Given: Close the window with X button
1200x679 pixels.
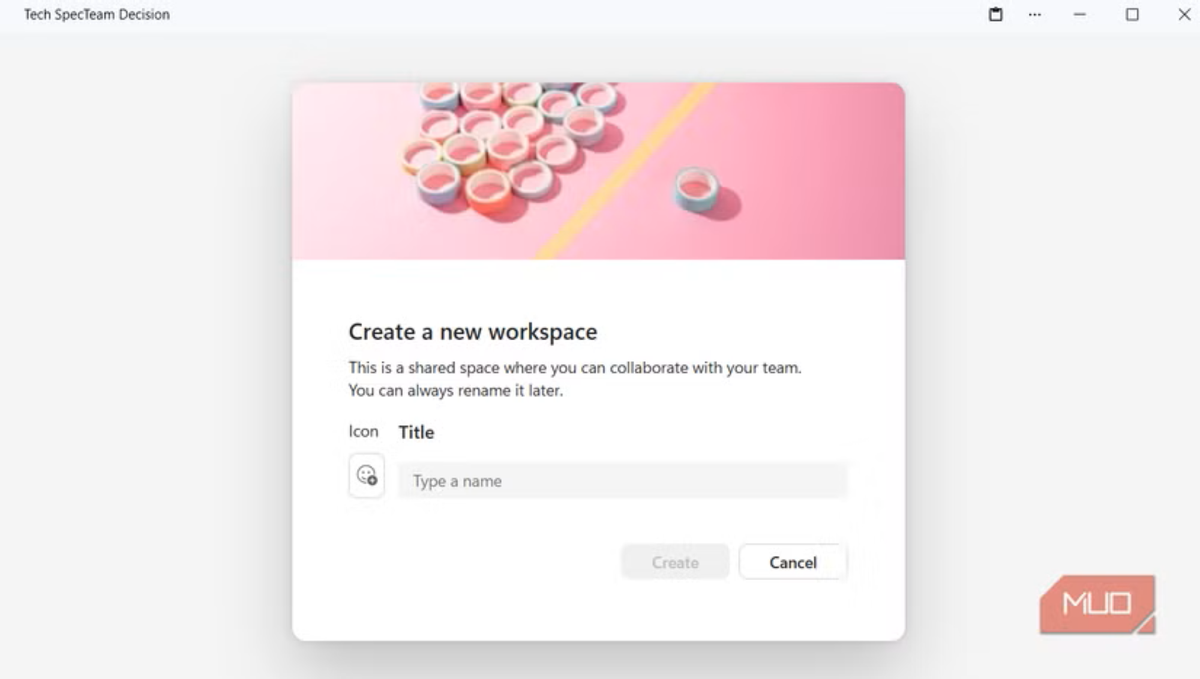Looking at the screenshot, I should [x=1184, y=15].
